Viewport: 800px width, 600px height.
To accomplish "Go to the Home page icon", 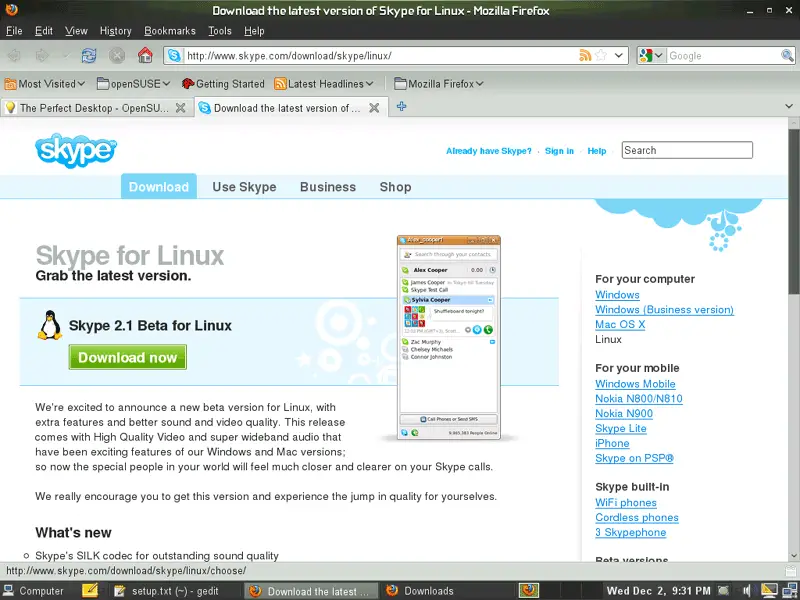I will [x=145, y=55].
